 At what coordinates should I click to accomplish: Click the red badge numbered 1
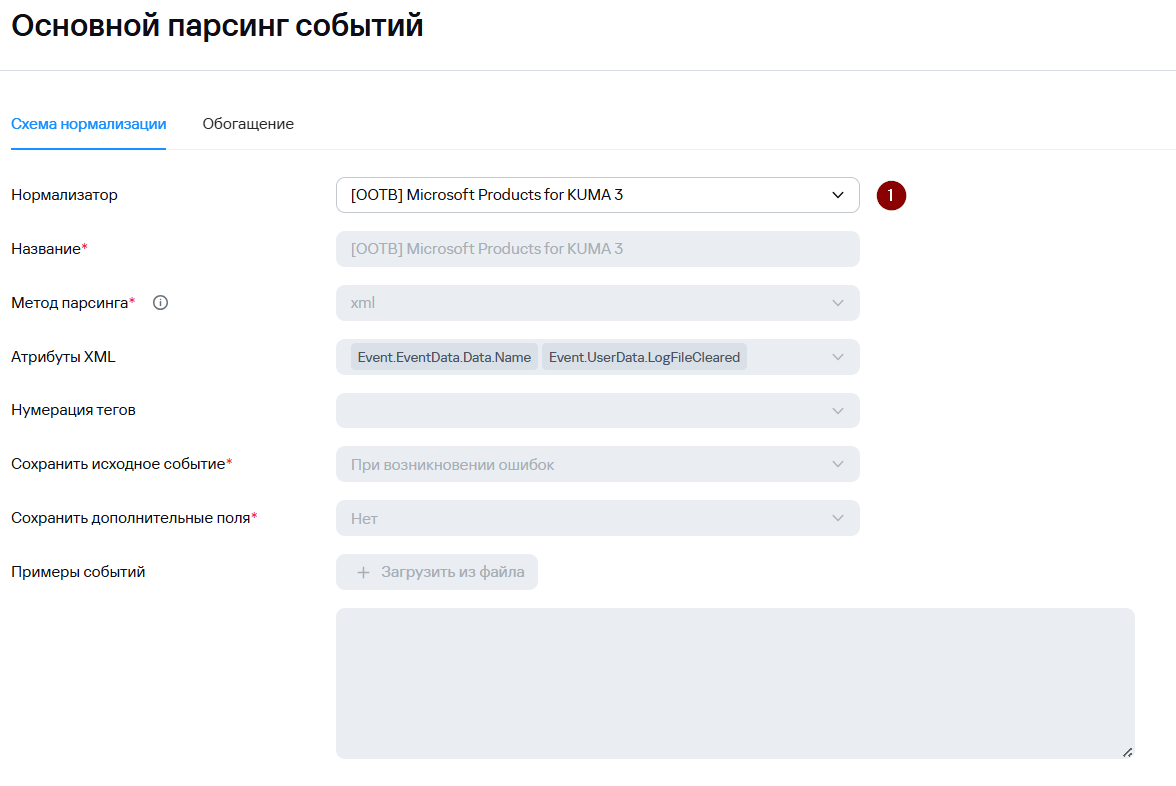[891, 195]
